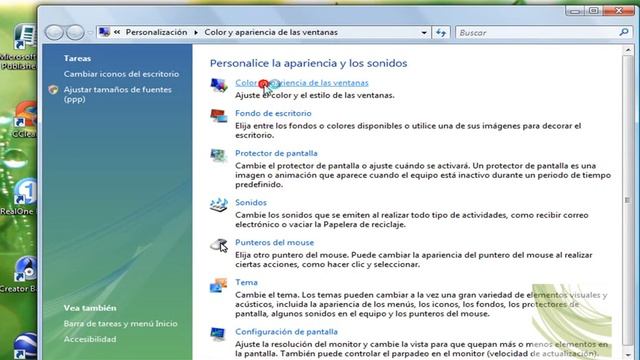
Task: Select the Fondo de escritorio icon
Action: coord(219,116)
